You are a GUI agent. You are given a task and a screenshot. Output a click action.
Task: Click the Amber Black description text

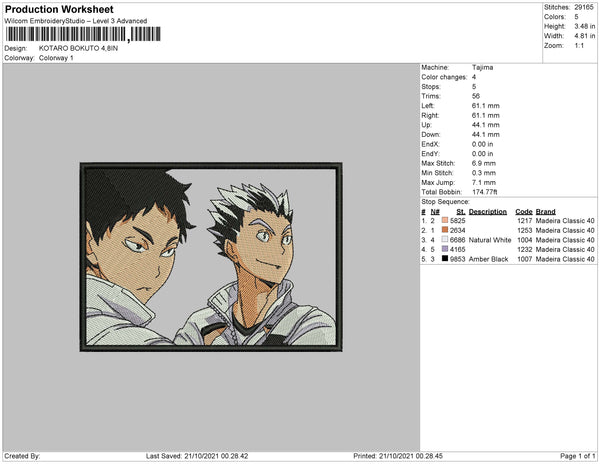[x=488, y=259]
